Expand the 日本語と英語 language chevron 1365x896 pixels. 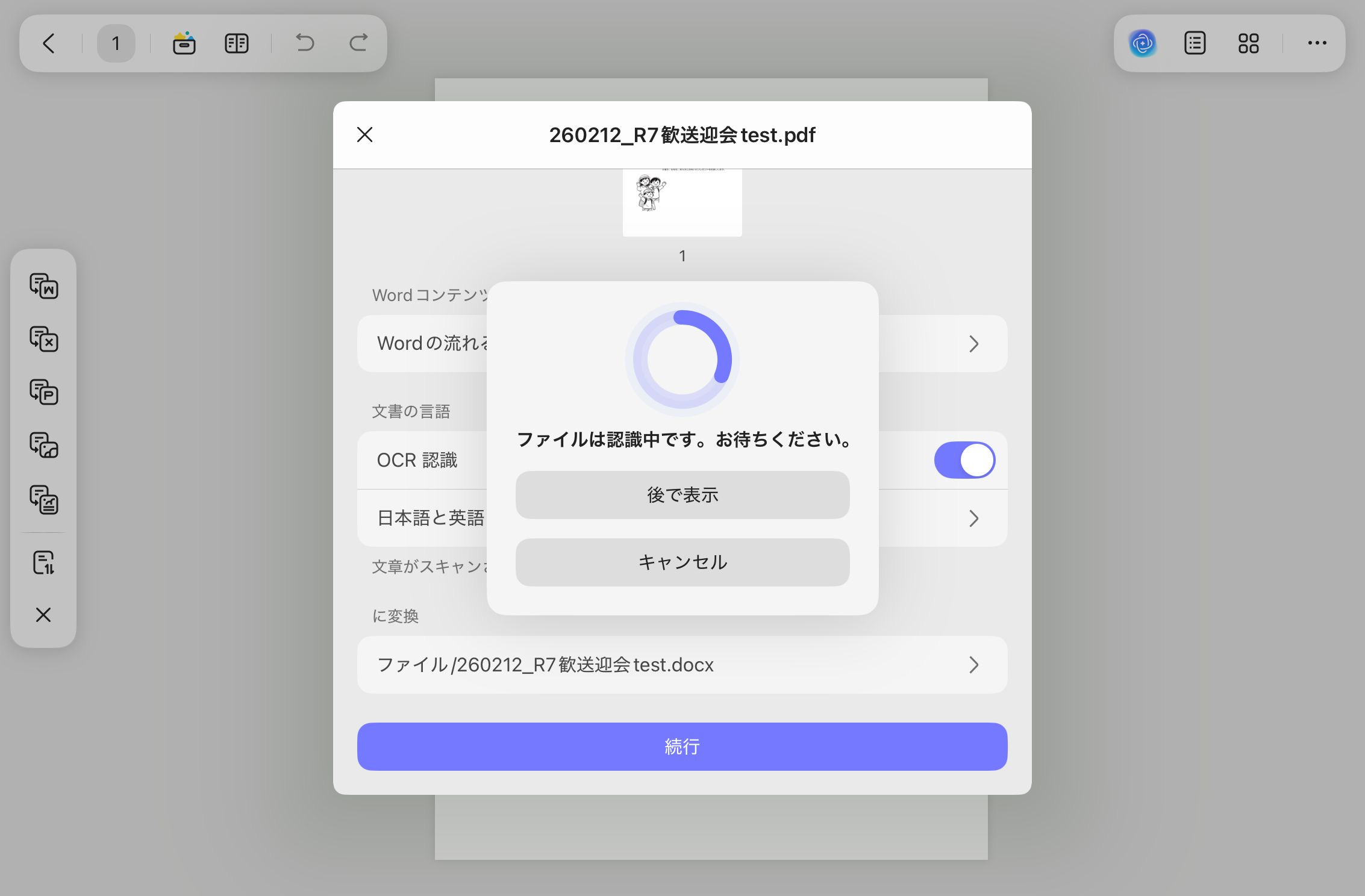click(973, 518)
